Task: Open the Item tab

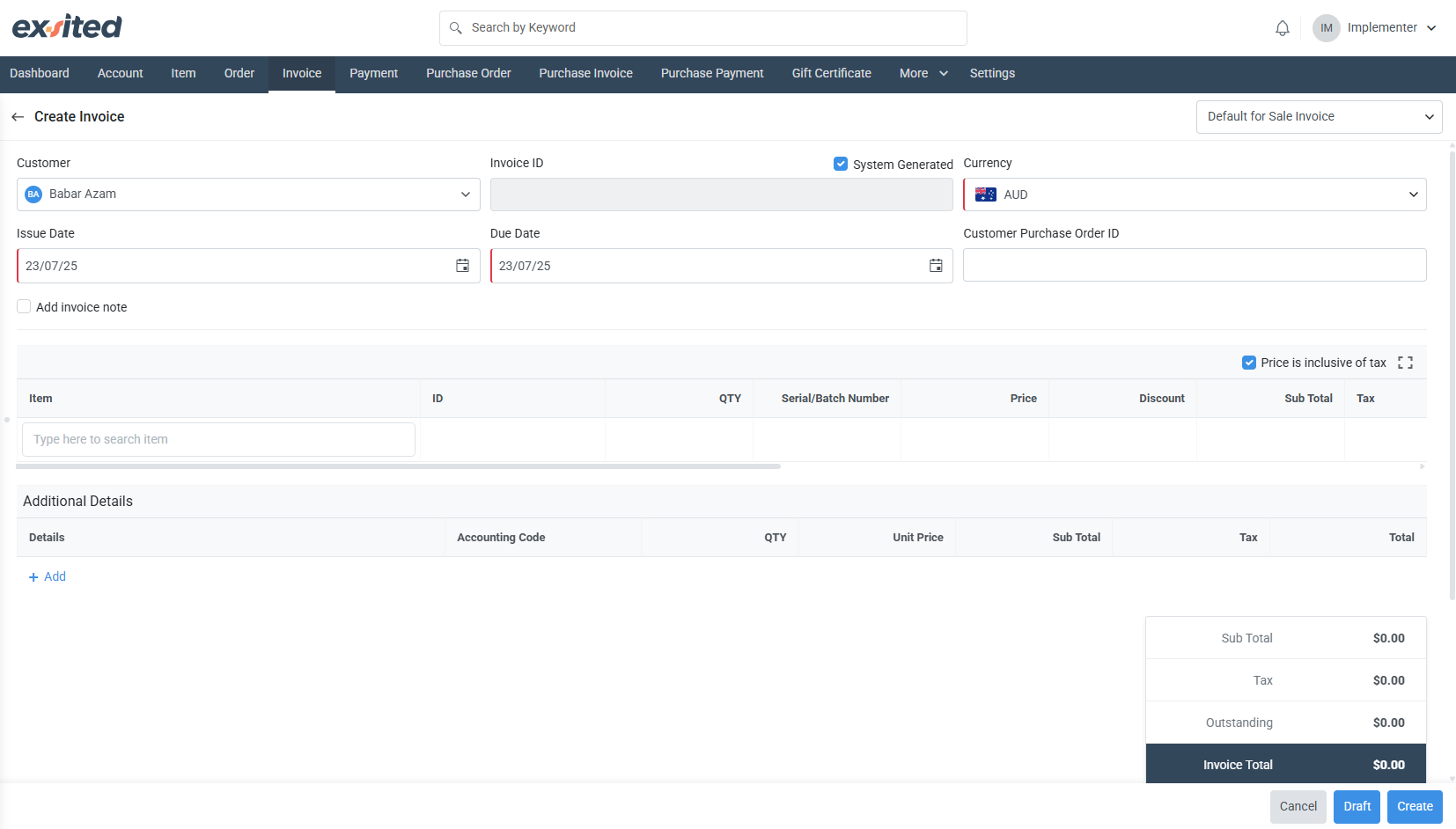Action: pyautogui.click(x=183, y=74)
